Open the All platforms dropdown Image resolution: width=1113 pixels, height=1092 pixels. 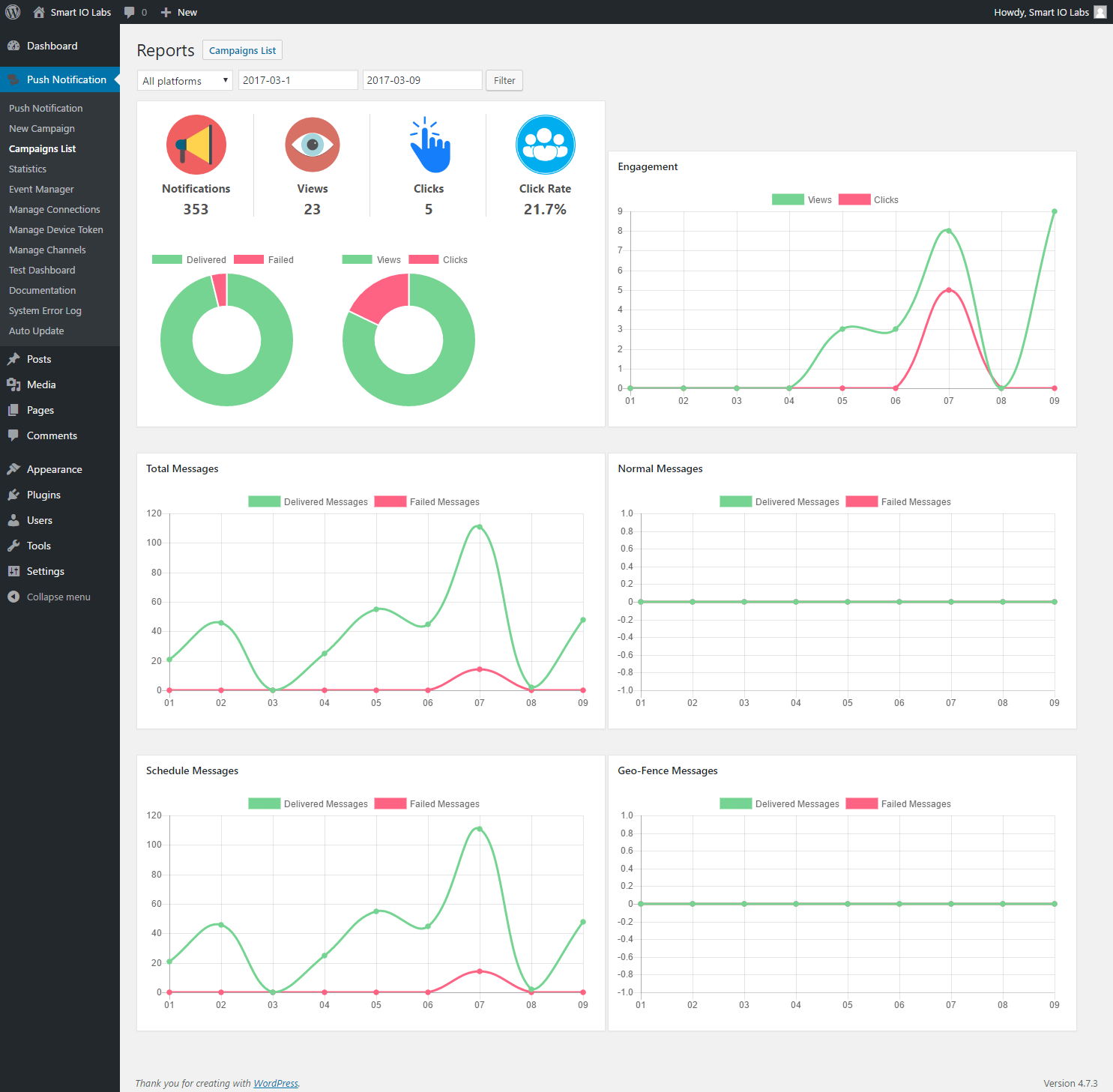(x=185, y=80)
